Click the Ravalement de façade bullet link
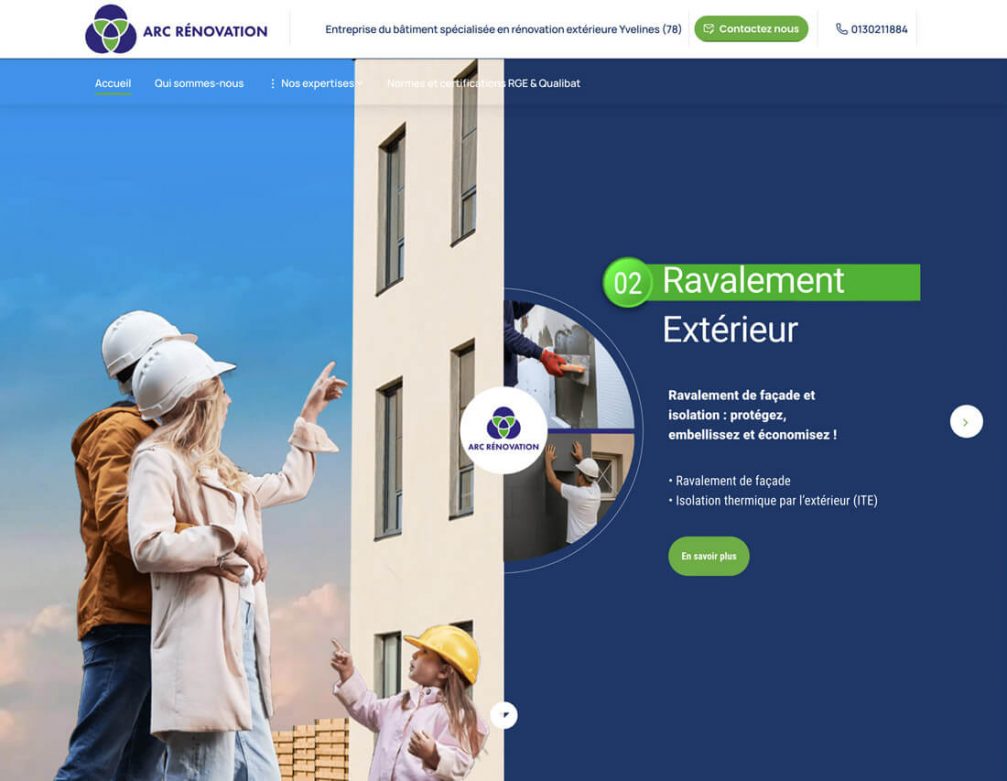The height and width of the screenshot is (781, 1007). point(731,480)
